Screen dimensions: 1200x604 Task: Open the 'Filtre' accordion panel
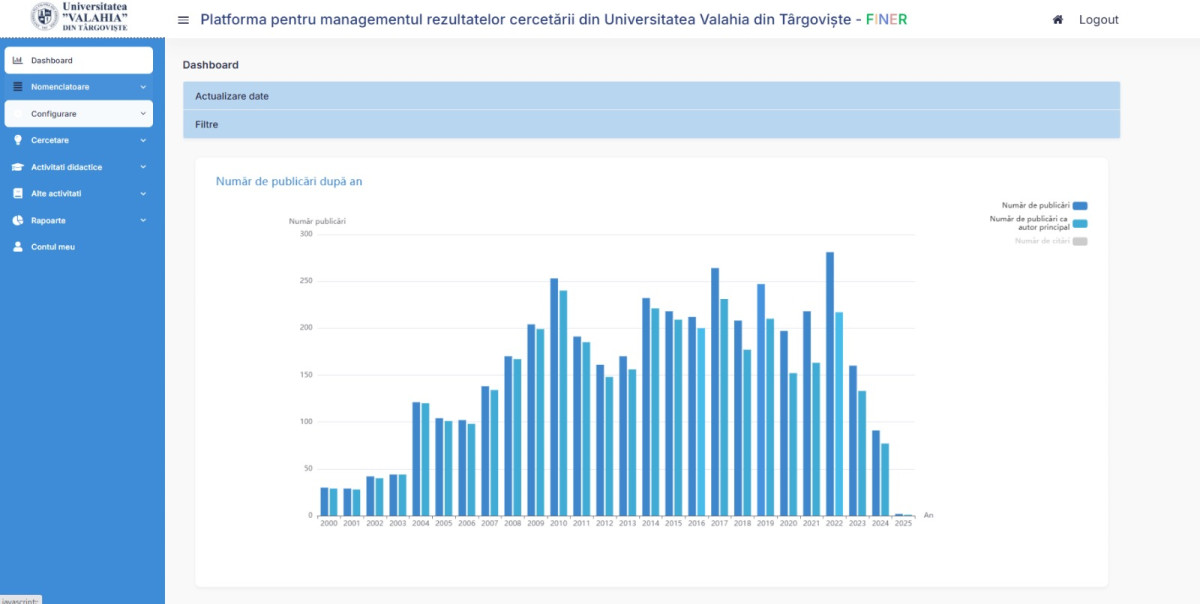tap(650, 124)
